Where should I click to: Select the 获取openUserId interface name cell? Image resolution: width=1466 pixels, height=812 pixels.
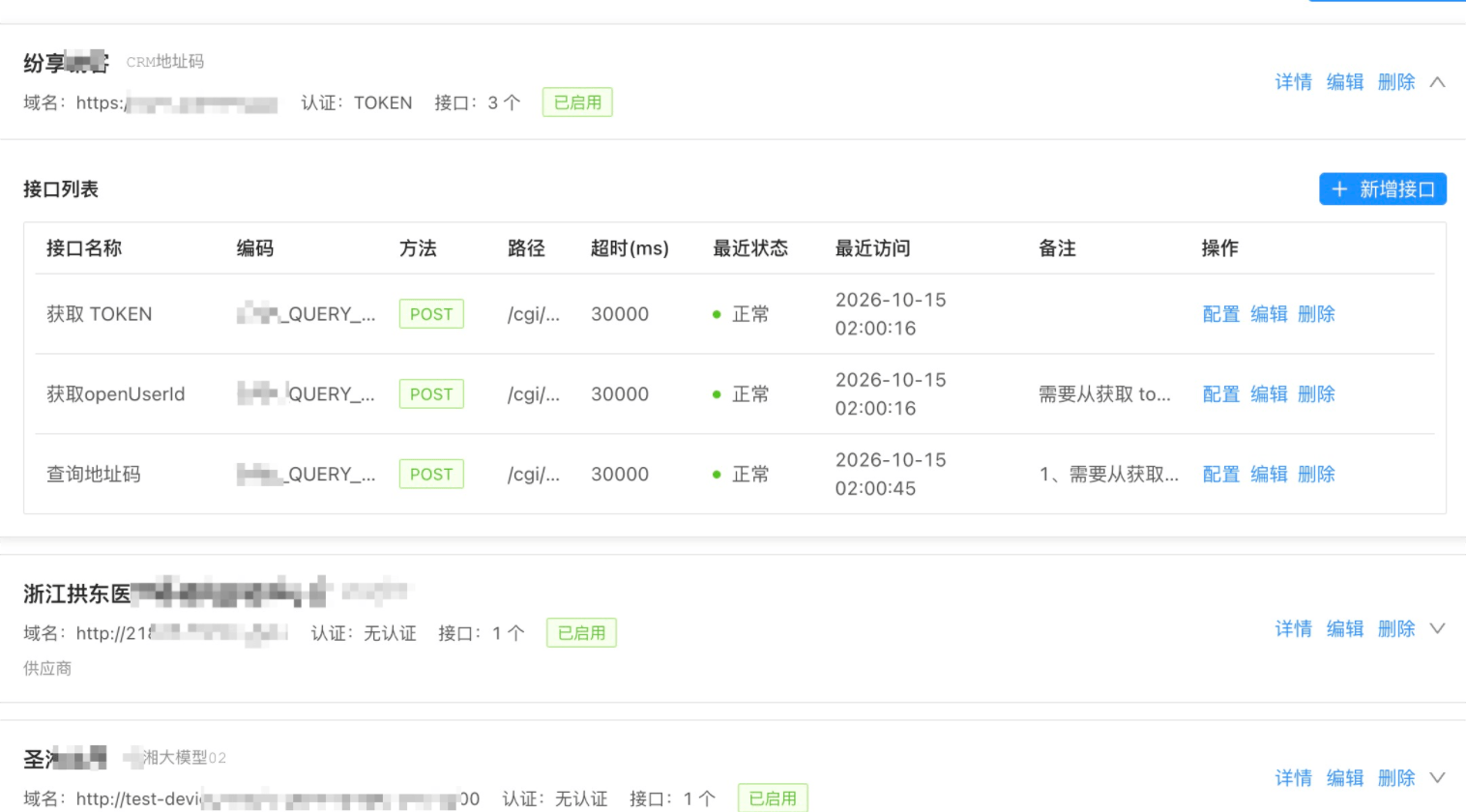116,394
